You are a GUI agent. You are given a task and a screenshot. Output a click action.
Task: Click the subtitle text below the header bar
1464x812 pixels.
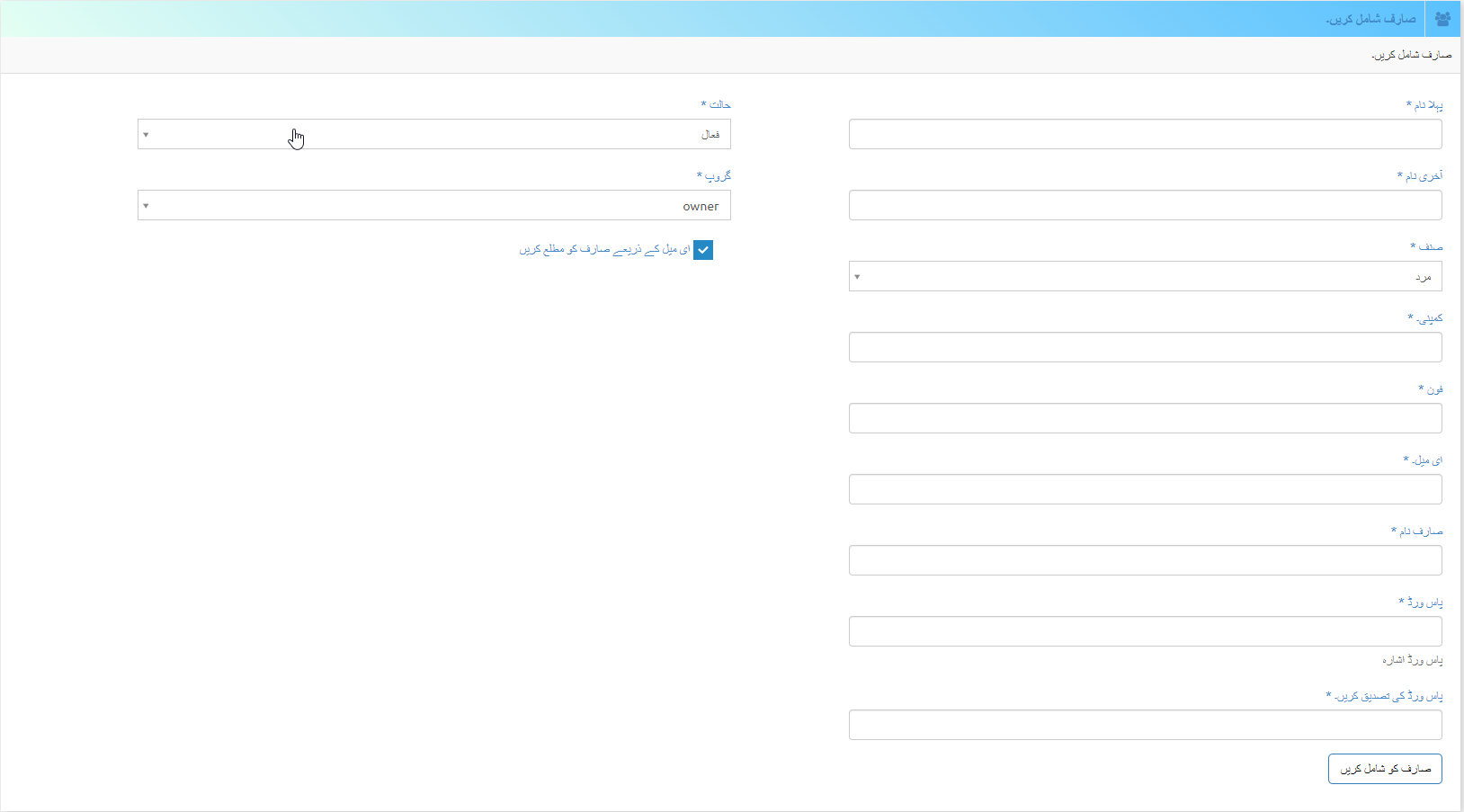point(1411,55)
